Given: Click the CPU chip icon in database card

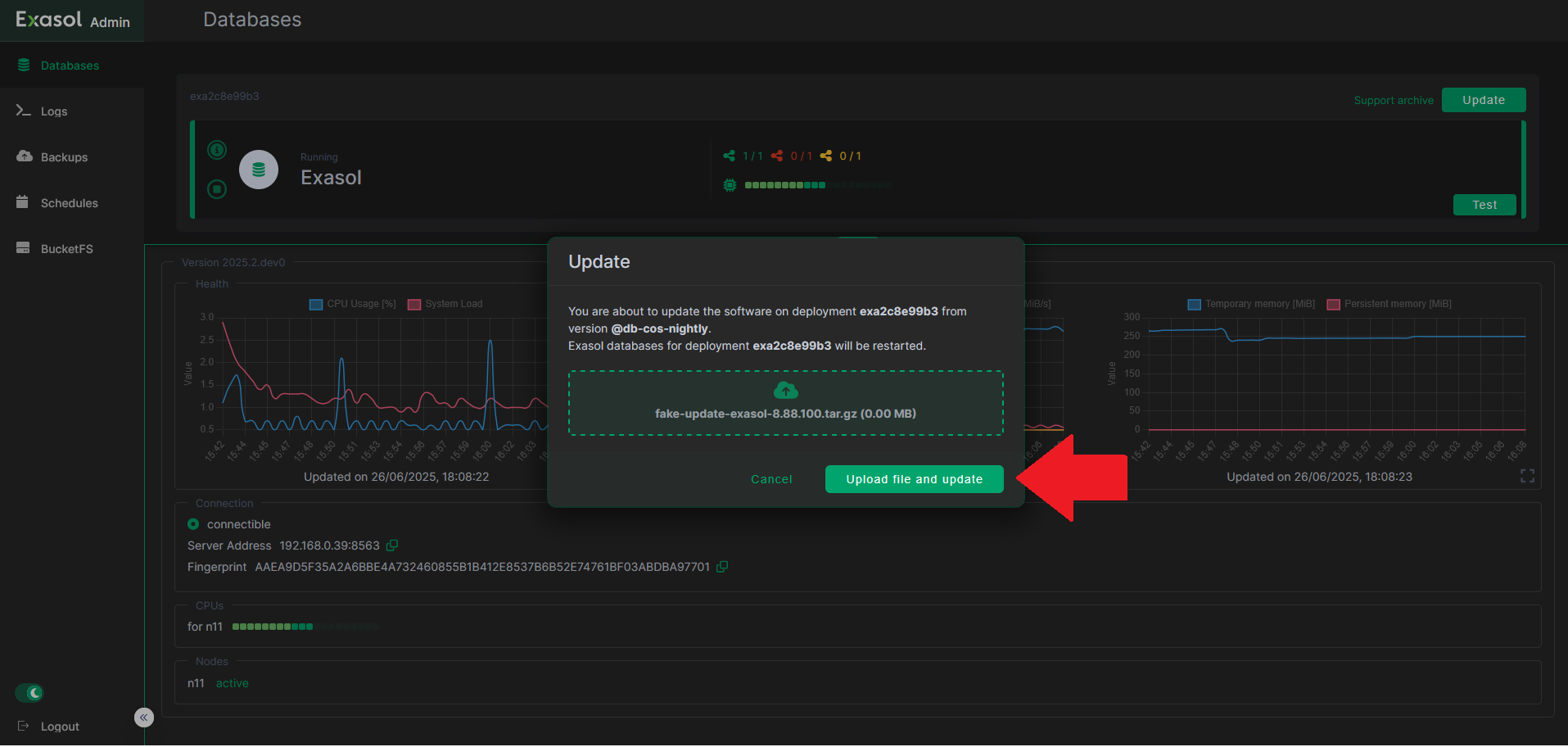Looking at the screenshot, I should (x=730, y=185).
